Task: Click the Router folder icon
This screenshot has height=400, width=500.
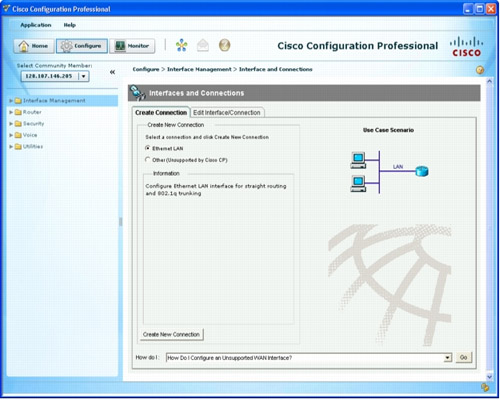Action: pos(18,112)
